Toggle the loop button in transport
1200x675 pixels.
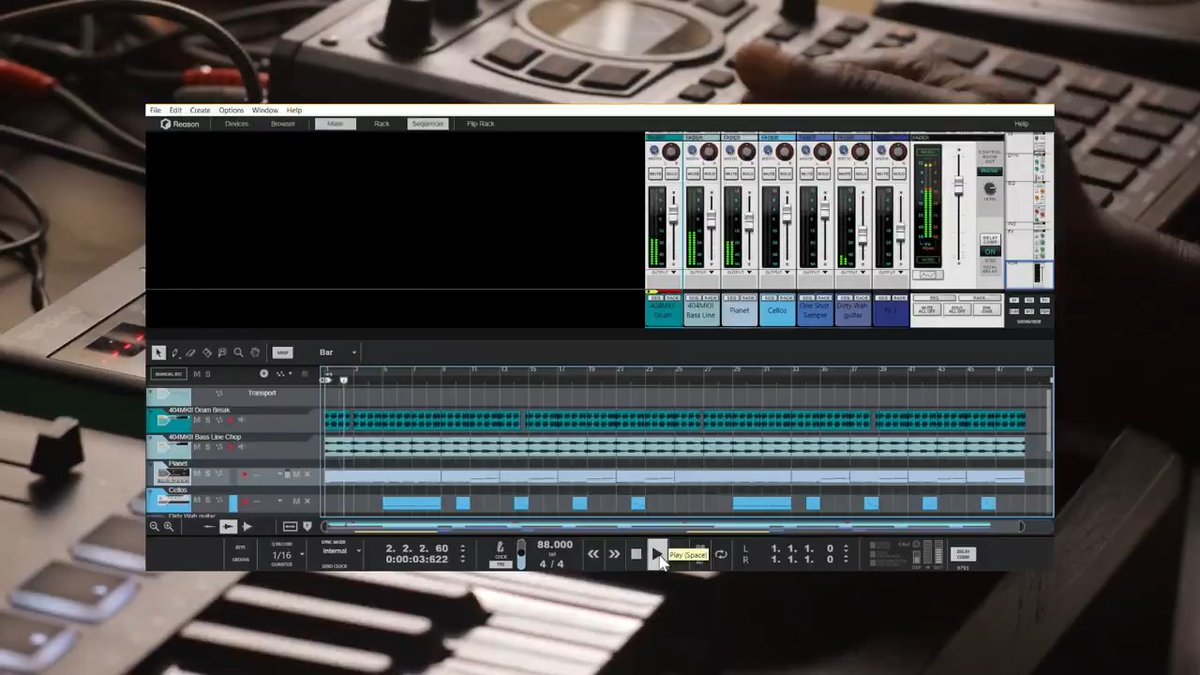click(720, 554)
